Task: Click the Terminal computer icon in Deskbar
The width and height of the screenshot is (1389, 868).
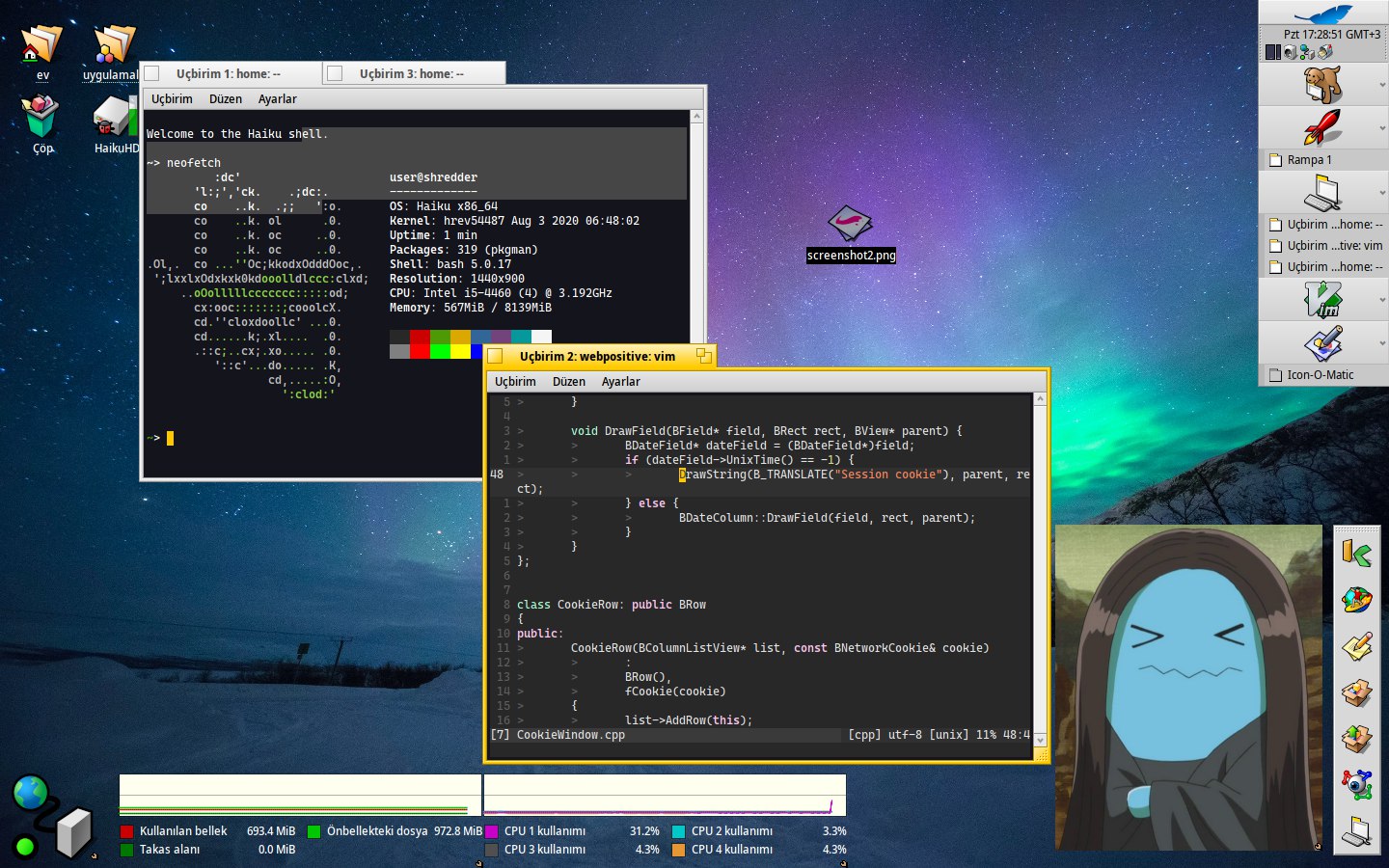Action: [x=1322, y=192]
